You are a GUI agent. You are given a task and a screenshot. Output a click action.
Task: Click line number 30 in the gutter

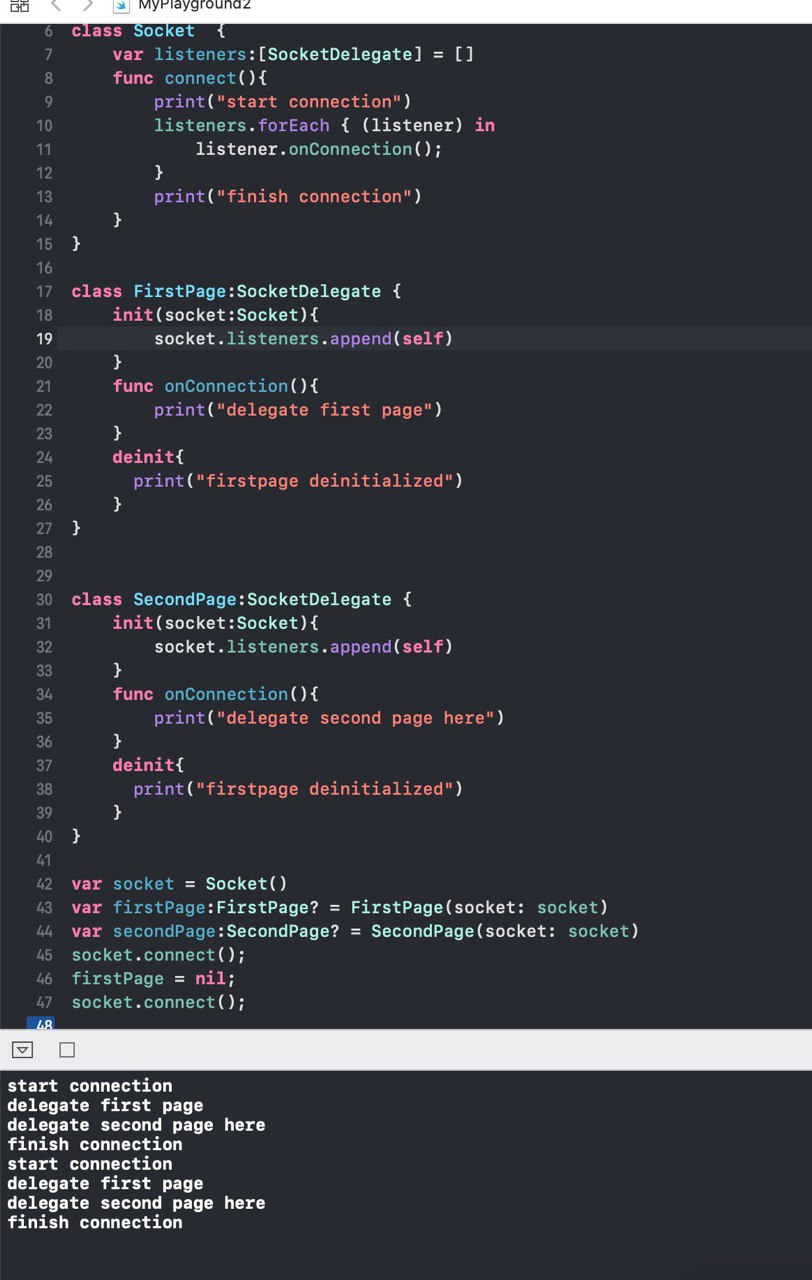click(x=43, y=600)
